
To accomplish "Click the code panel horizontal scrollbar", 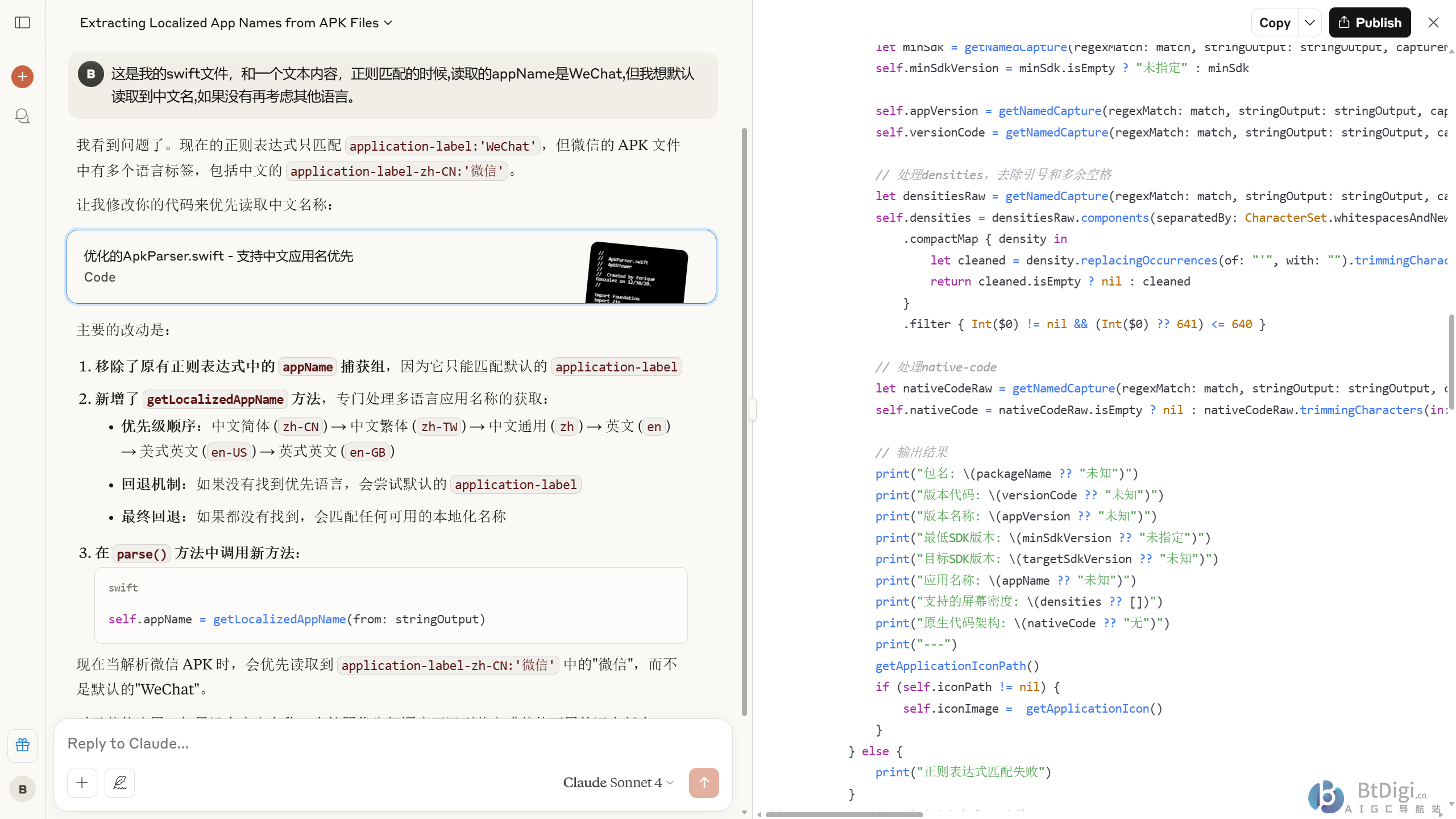I will (x=844, y=814).
